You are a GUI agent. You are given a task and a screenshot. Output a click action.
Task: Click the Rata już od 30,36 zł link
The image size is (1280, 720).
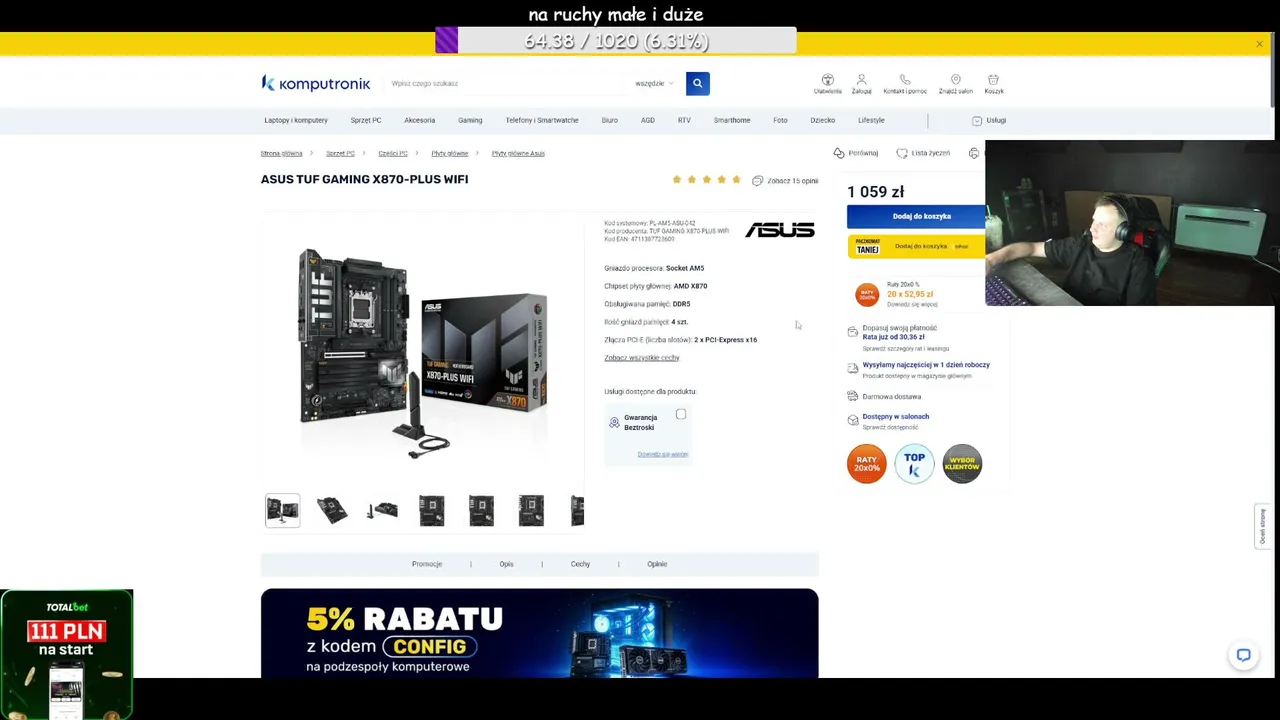click(x=894, y=337)
